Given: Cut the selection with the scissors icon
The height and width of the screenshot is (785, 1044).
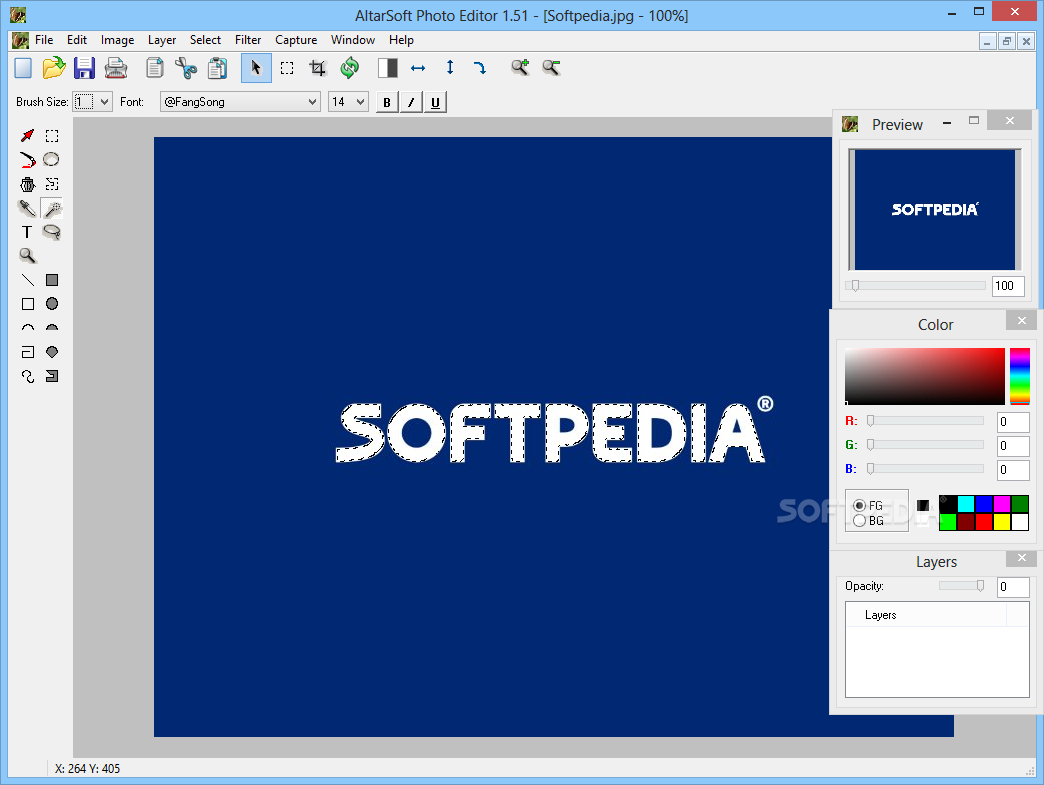Looking at the screenshot, I should 186,68.
